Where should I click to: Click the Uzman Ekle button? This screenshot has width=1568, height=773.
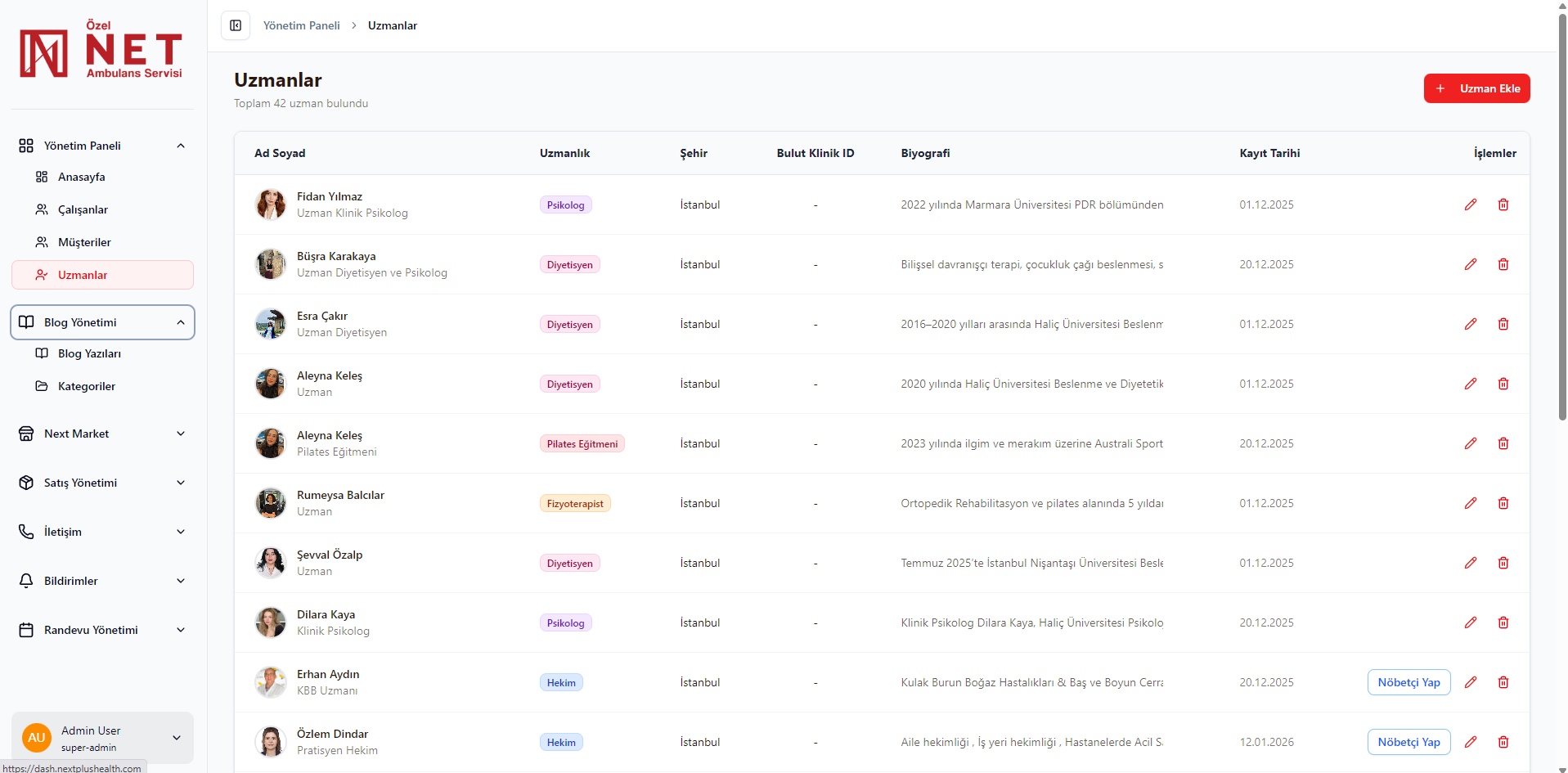point(1476,88)
